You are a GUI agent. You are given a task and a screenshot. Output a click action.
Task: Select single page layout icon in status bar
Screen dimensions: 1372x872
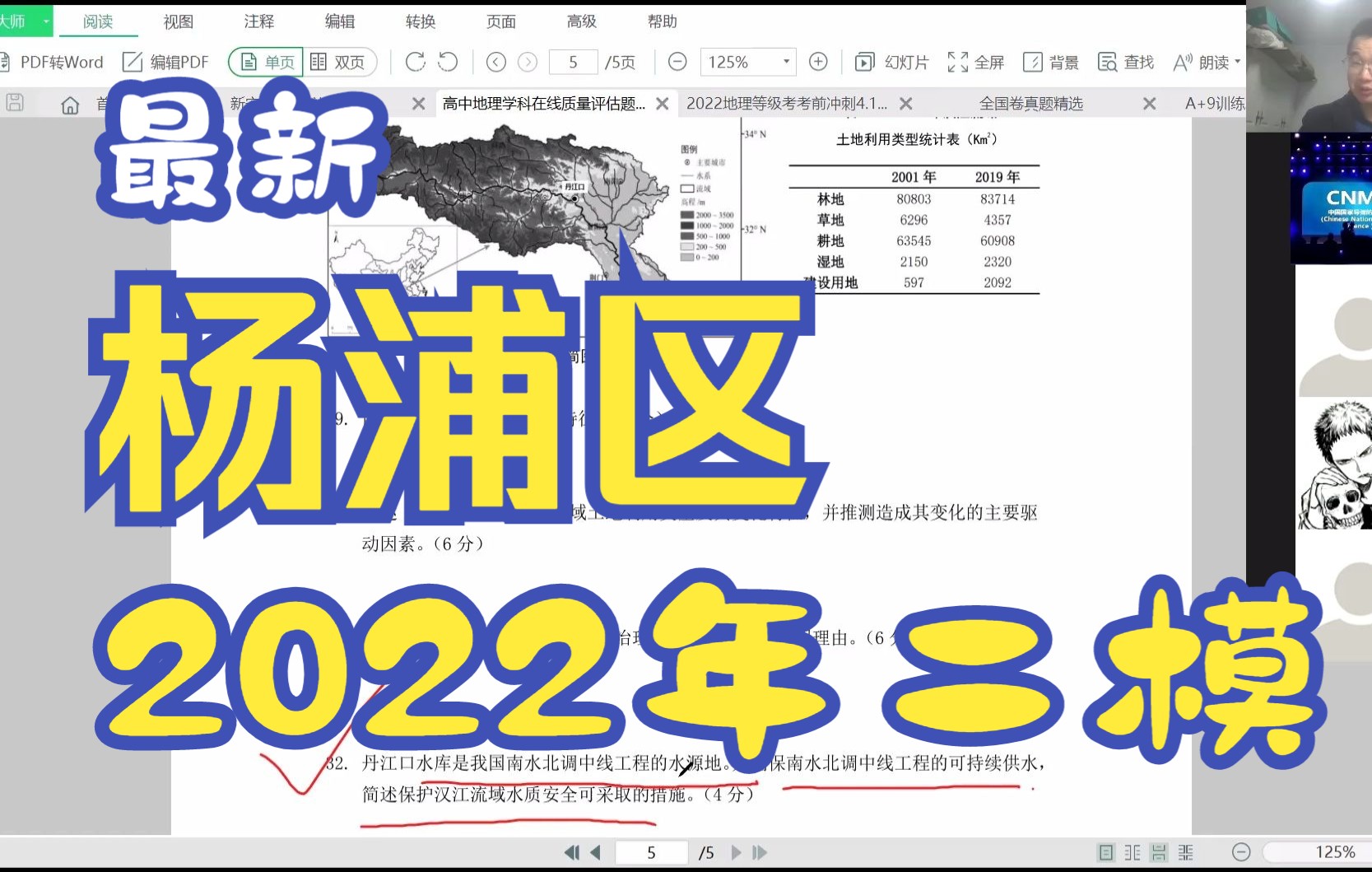1106,852
